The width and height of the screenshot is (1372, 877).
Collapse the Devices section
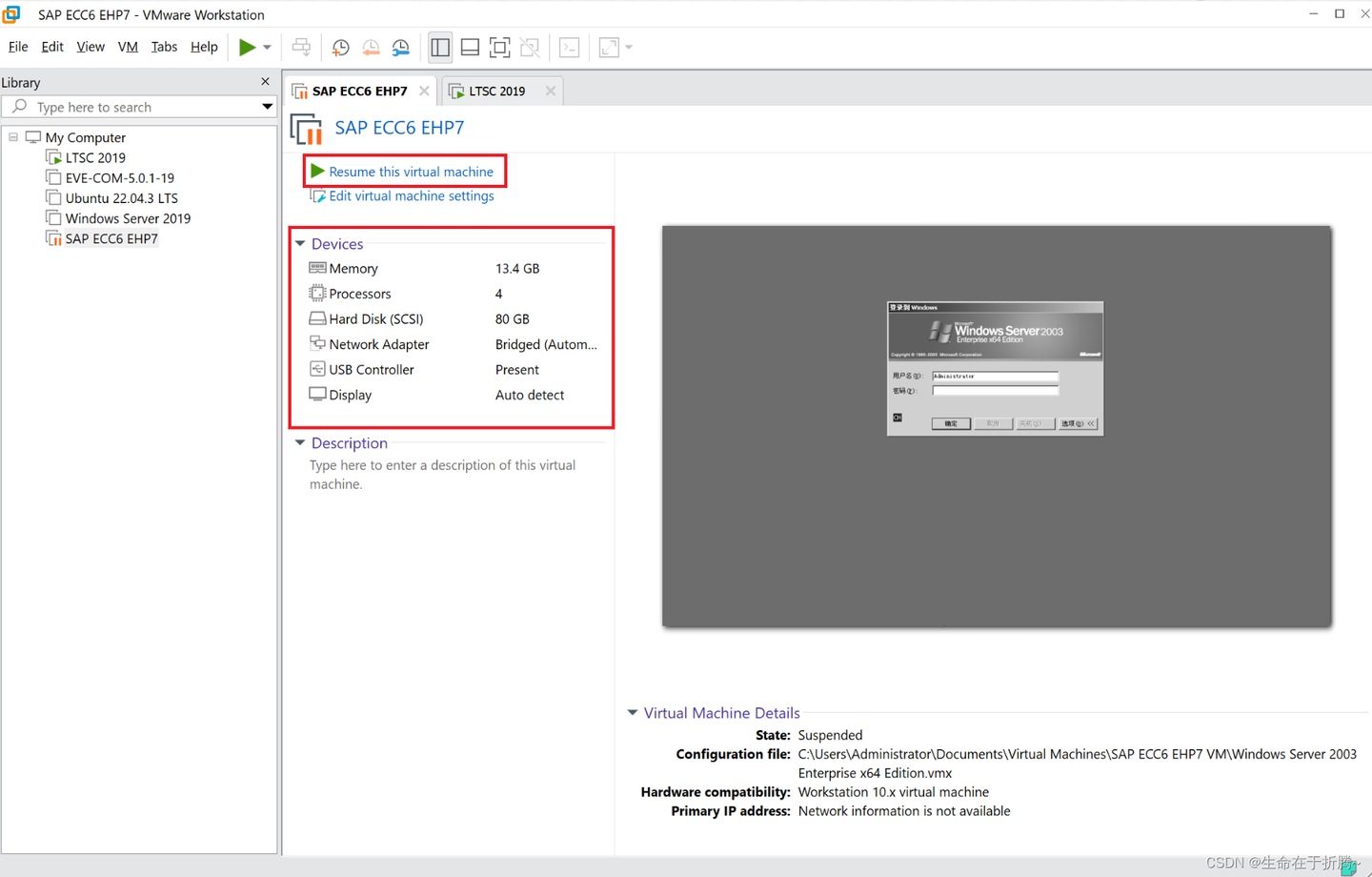click(300, 244)
